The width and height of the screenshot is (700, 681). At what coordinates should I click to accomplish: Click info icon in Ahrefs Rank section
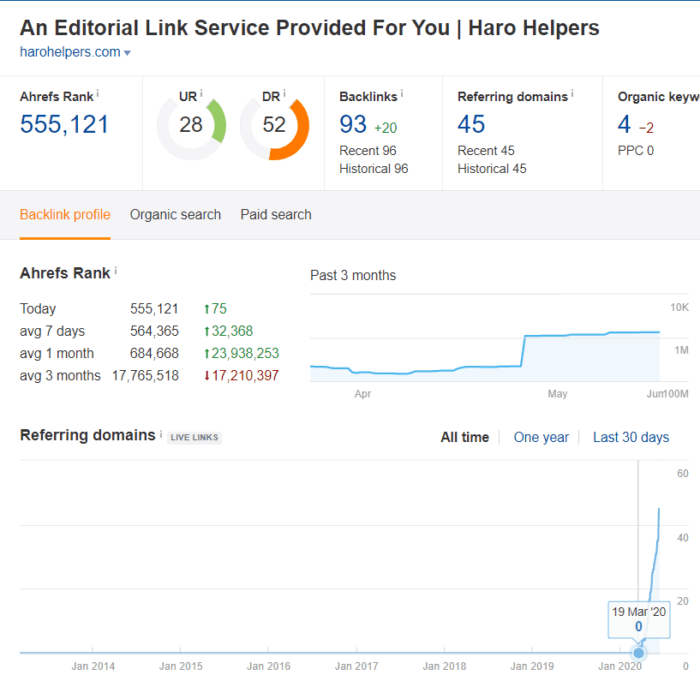(115, 271)
